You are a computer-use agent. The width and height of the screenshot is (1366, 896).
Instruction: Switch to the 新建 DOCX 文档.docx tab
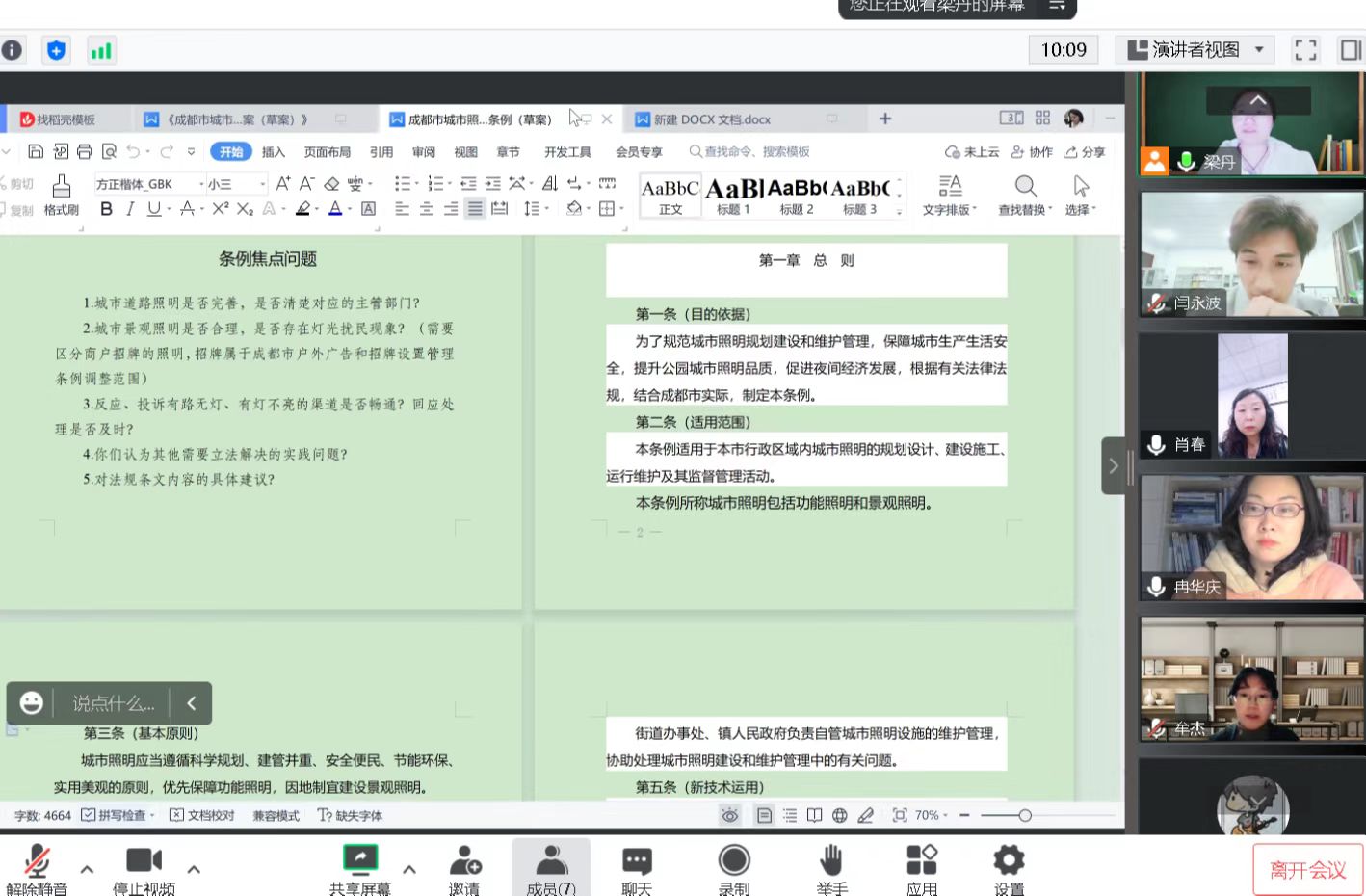(x=712, y=119)
